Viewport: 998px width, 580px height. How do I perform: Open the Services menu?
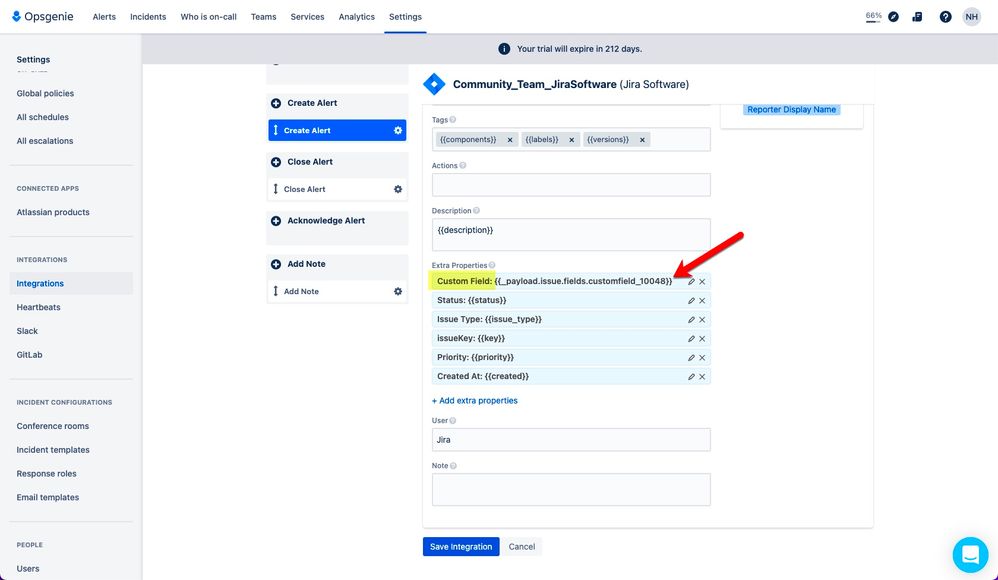coord(307,17)
